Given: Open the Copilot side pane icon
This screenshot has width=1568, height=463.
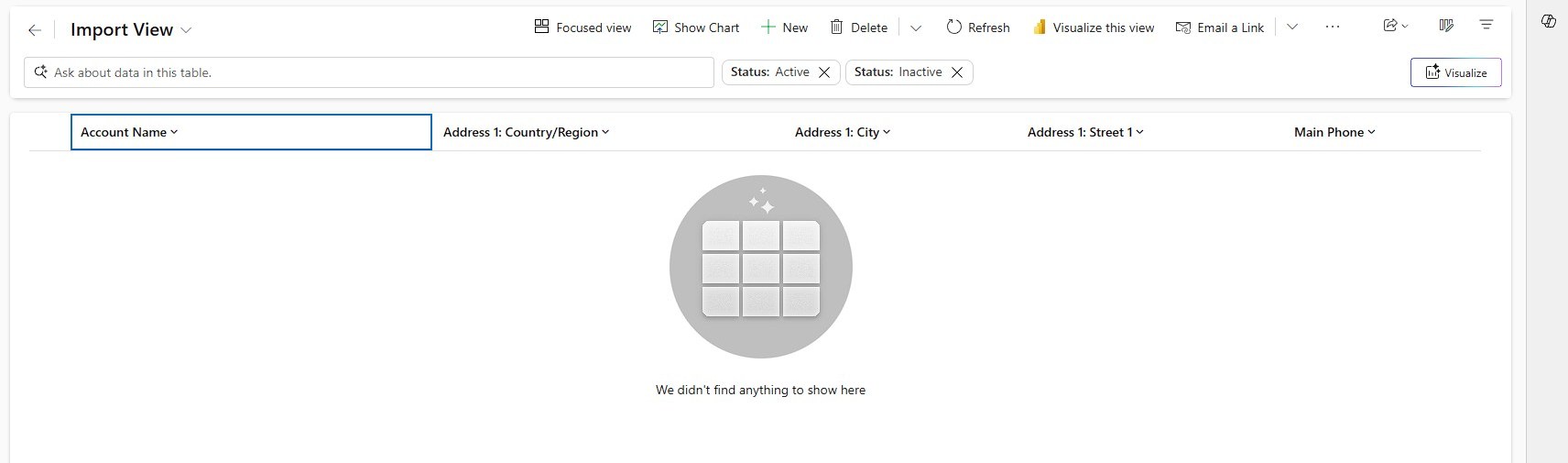Looking at the screenshot, I should (x=1549, y=21).
